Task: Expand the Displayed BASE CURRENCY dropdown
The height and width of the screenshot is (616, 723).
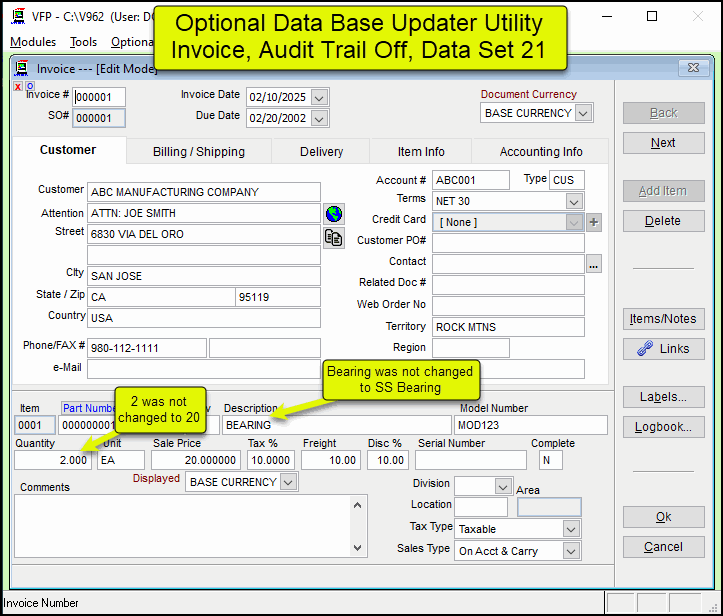Action: 288,482
